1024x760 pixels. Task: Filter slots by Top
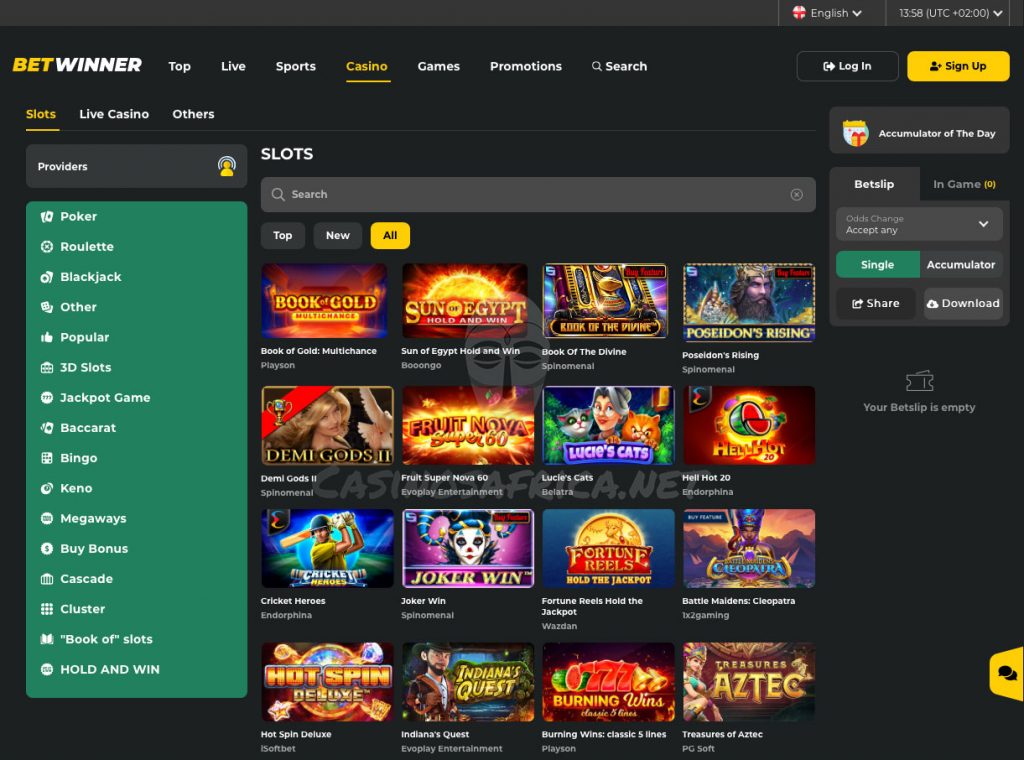(x=283, y=236)
